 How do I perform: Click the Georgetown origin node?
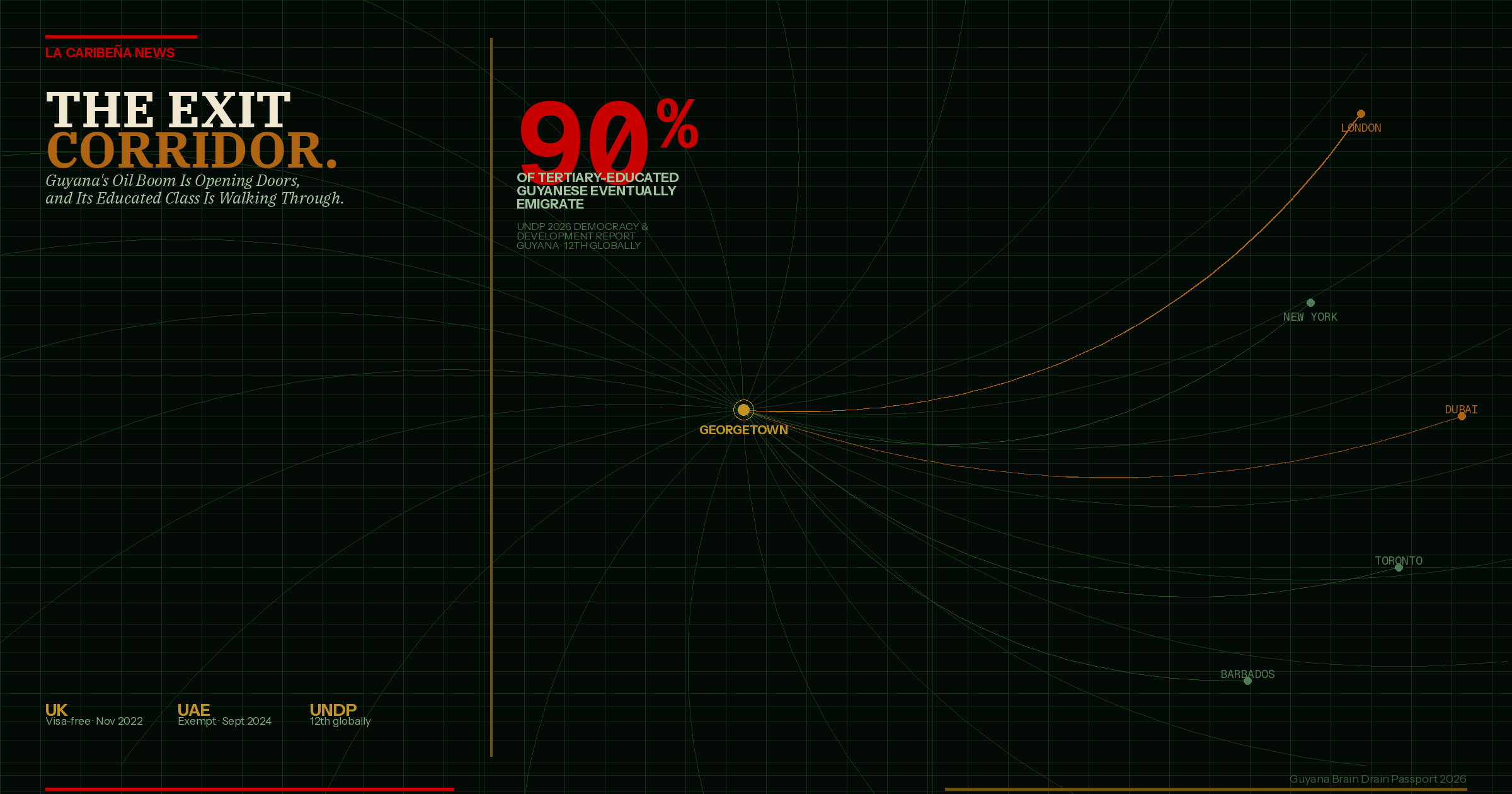[x=743, y=410]
